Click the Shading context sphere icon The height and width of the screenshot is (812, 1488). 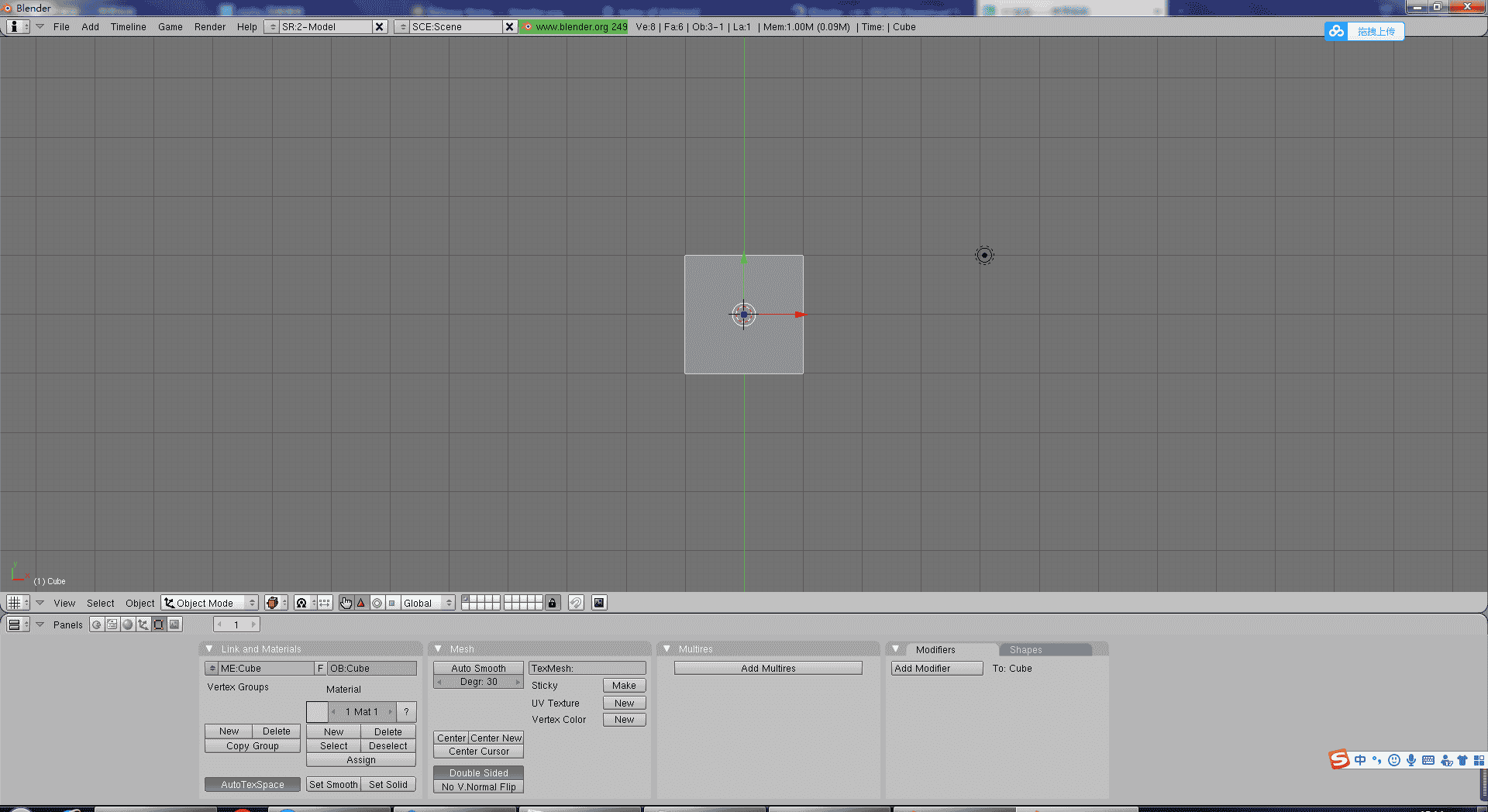tap(128, 624)
